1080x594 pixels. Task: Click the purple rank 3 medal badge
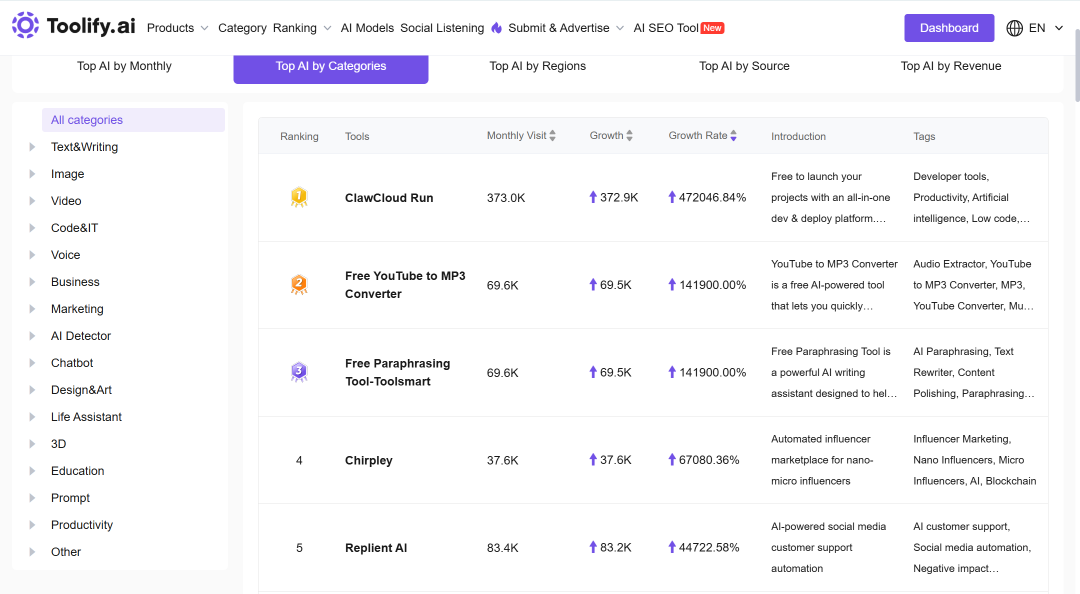(x=299, y=372)
